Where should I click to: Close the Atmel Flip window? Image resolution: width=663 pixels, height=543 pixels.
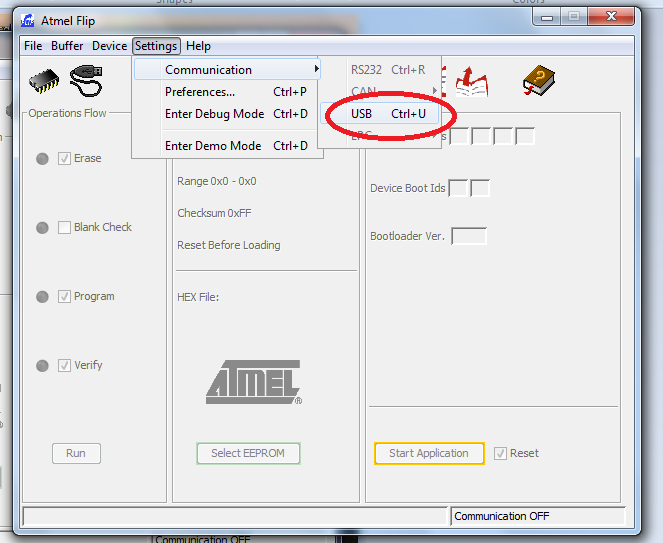pyautogui.click(x=611, y=17)
